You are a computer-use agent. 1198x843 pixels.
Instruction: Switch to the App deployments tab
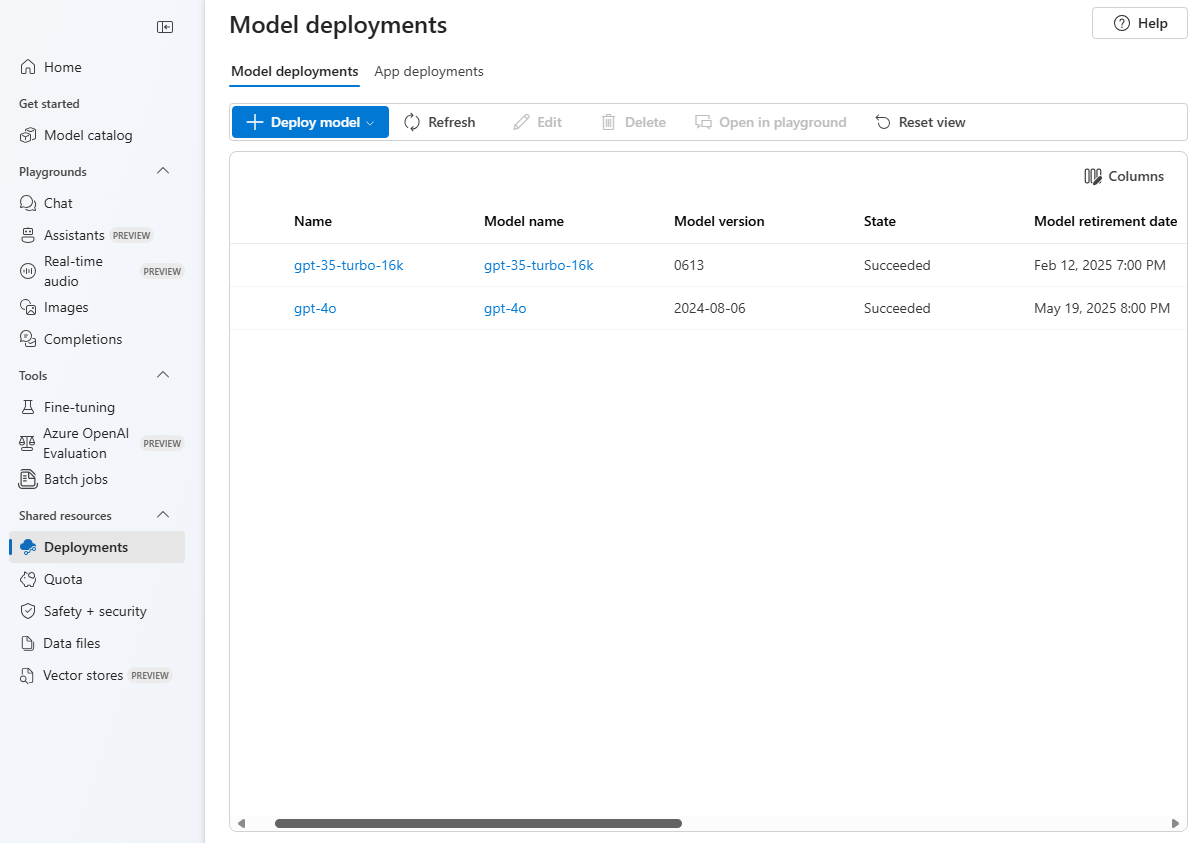(x=429, y=71)
